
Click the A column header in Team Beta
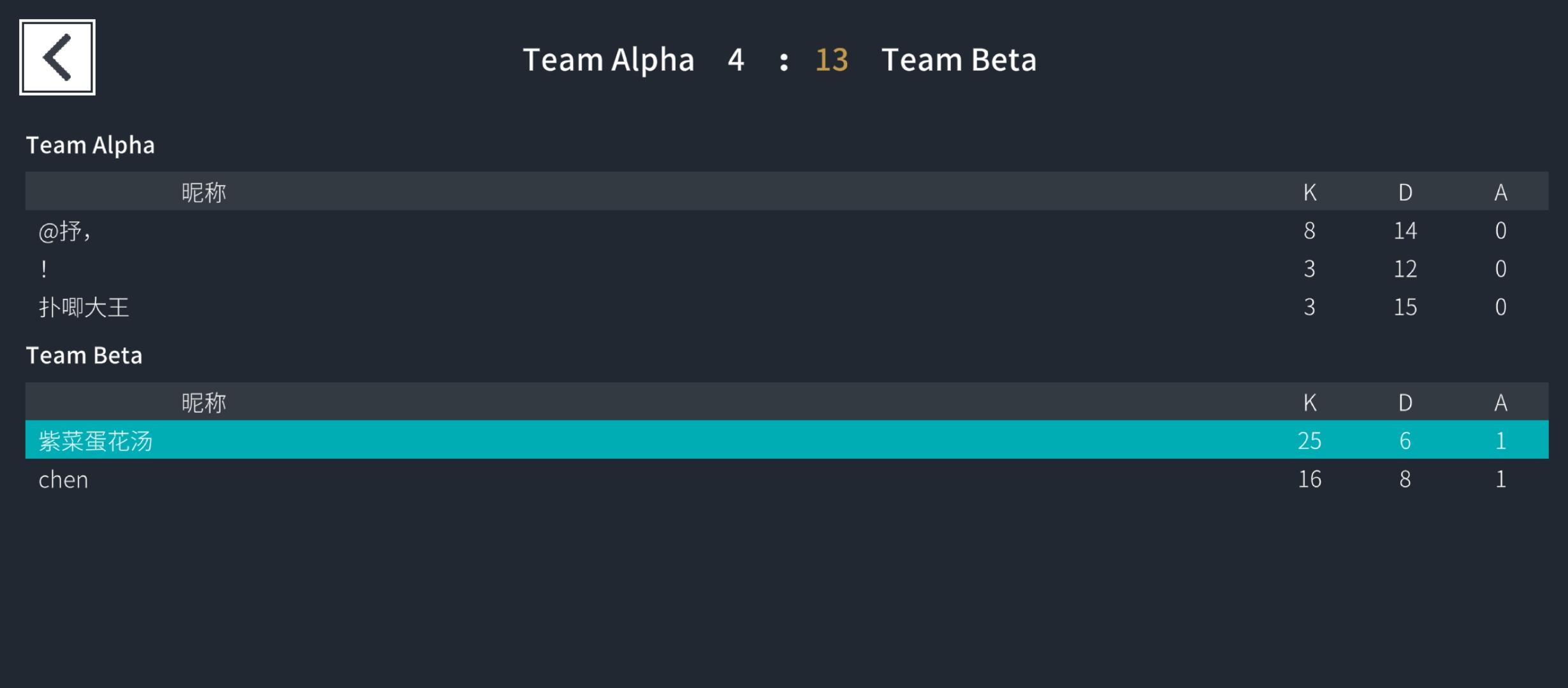click(x=1501, y=402)
